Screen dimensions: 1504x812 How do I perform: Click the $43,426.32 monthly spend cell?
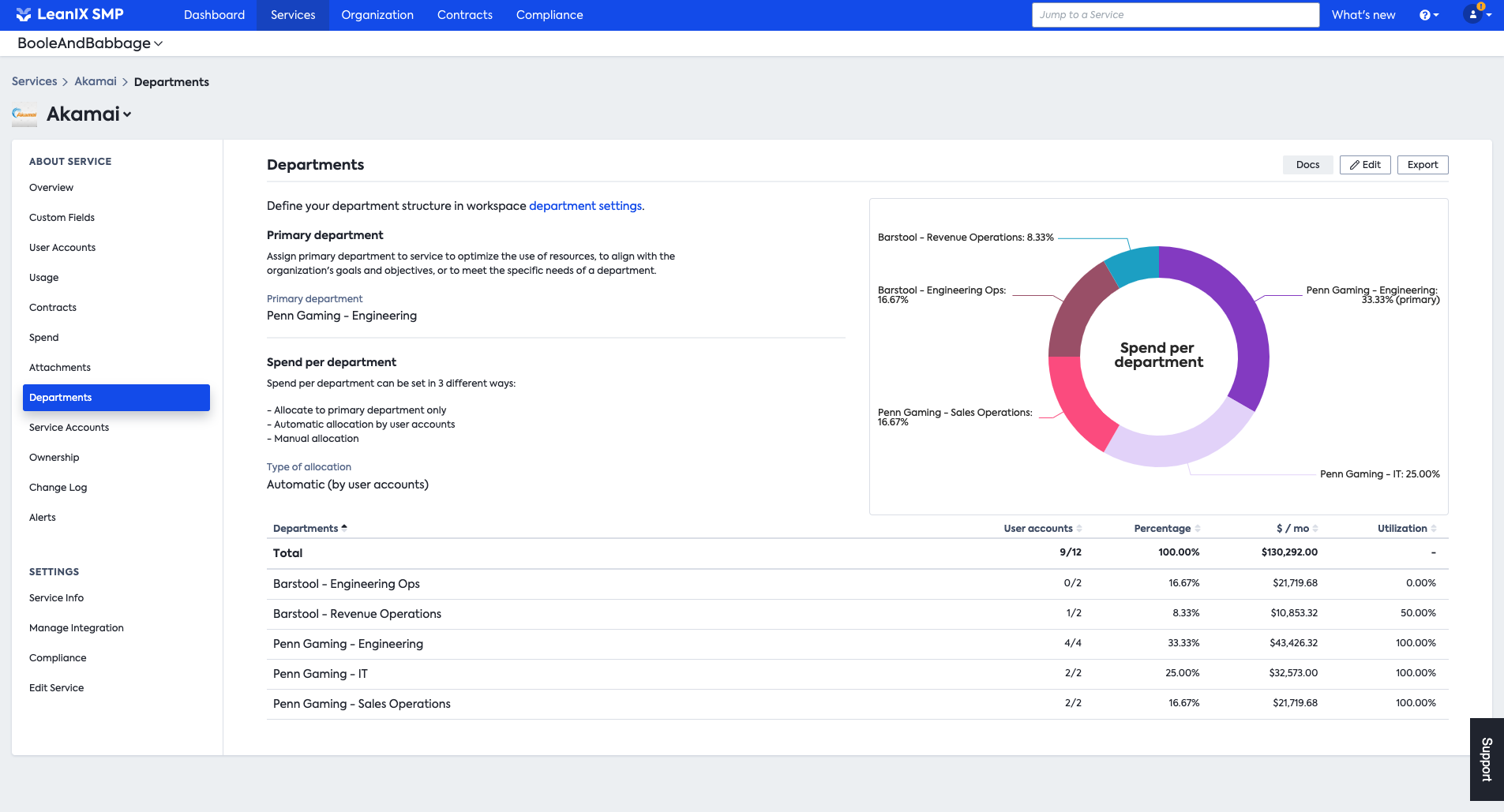(x=1293, y=643)
